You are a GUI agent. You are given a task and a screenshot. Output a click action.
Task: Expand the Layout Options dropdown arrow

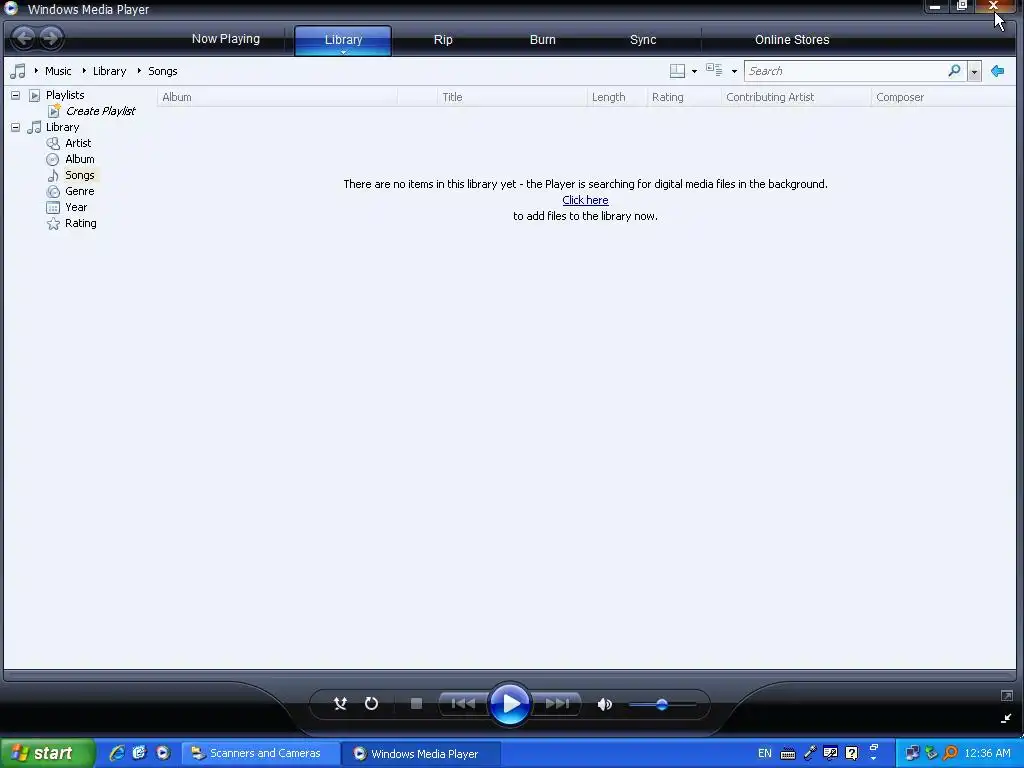[x=694, y=71]
